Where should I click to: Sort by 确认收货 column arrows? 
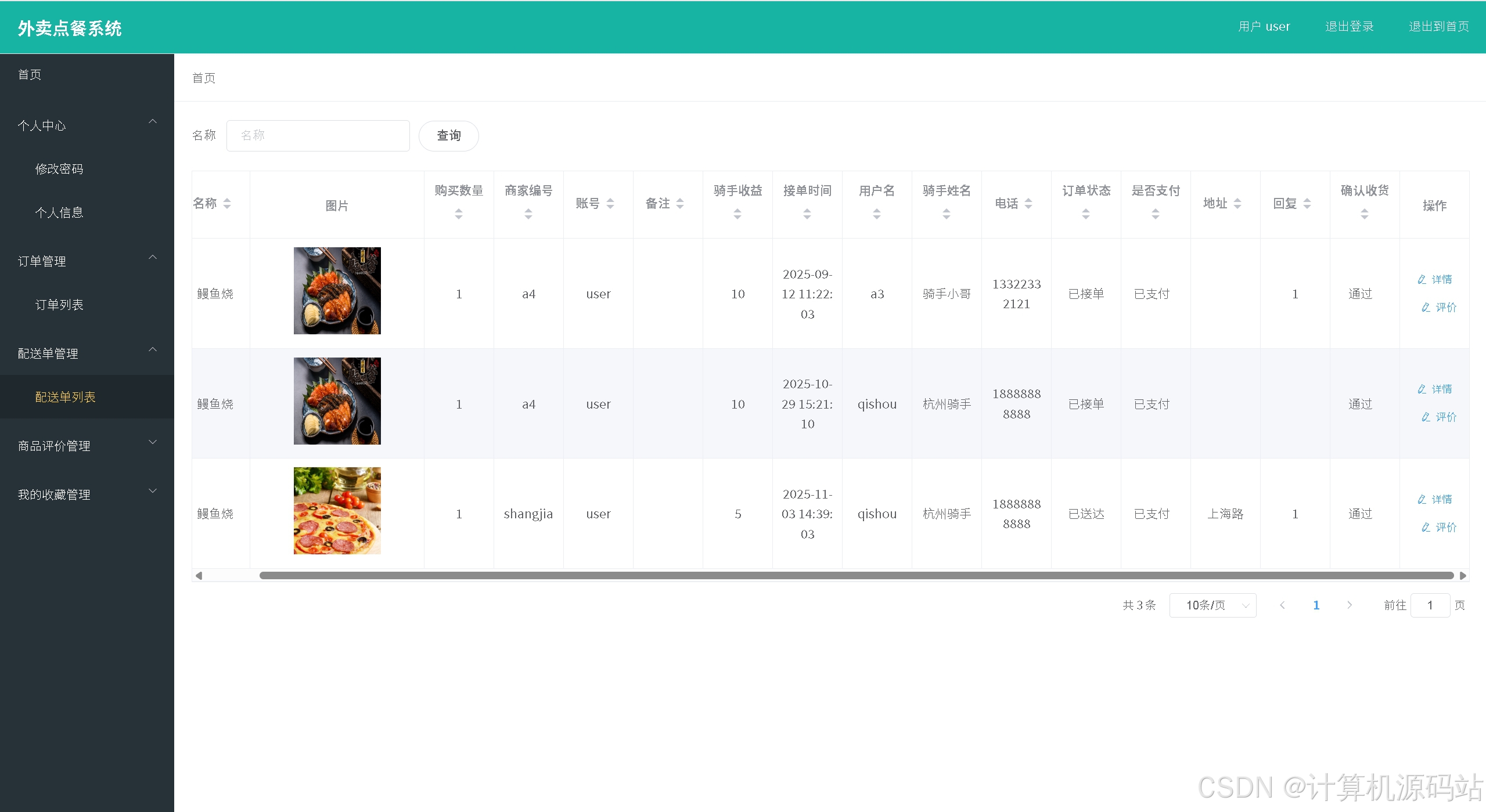pos(1365,214)
